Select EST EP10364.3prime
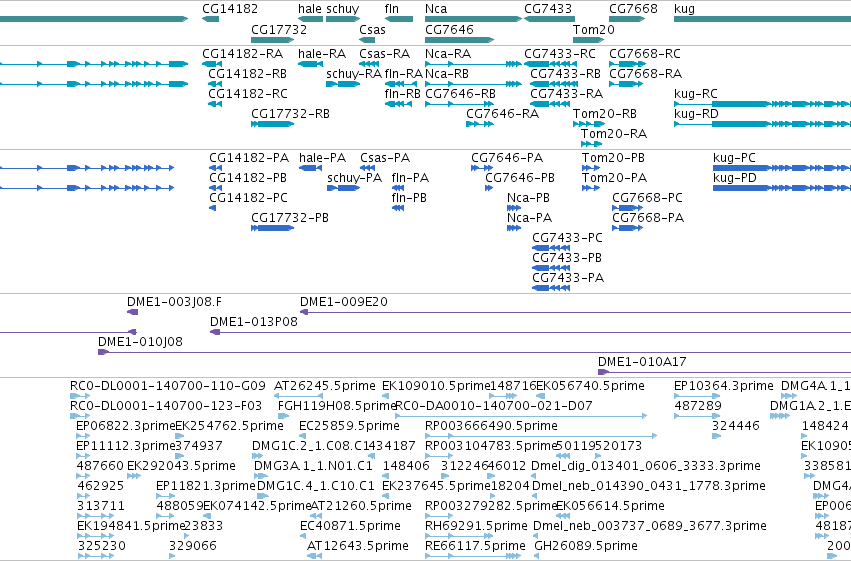The width and height of the screenshot is (851, 561). [723, 386]
